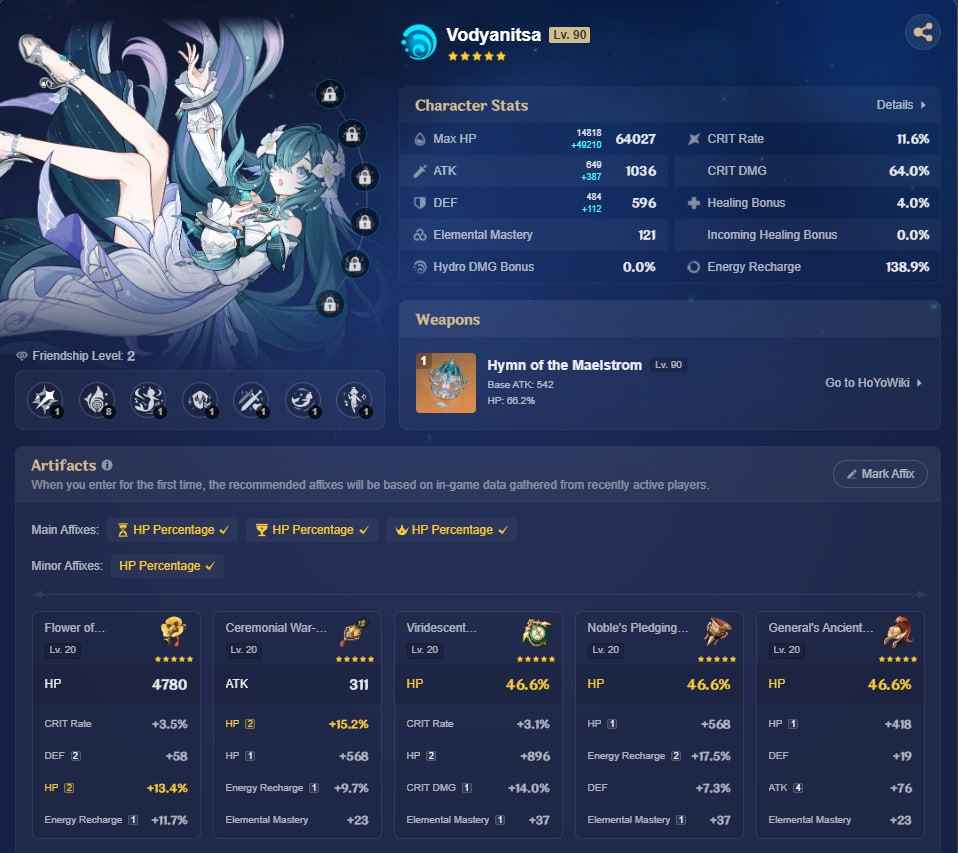Click the Hydro element icon beside Vodyanitsa

coord(419,42)
